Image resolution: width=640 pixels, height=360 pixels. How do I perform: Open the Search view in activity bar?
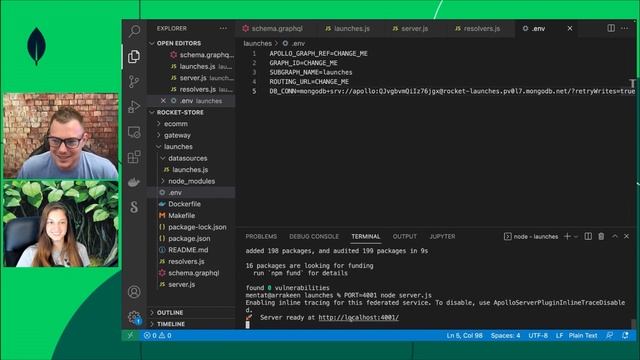pos(134,31)
